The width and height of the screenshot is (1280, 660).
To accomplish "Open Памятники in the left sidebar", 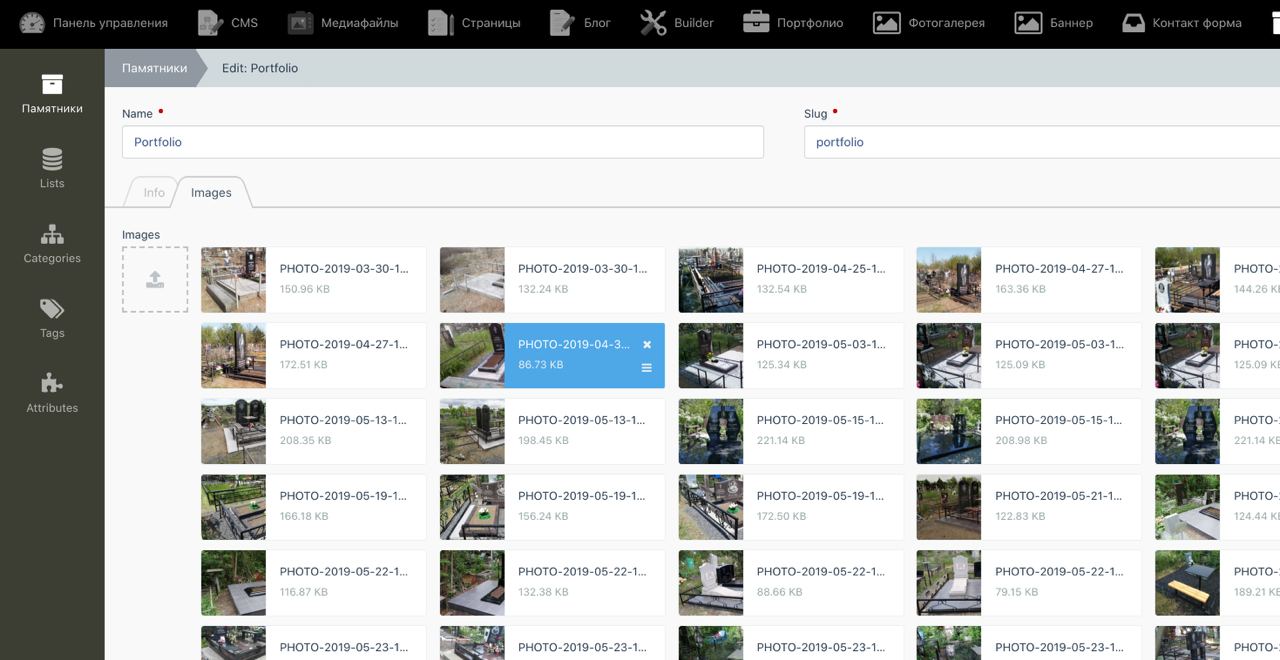I will pyautogui.click(x=52, y=93).
